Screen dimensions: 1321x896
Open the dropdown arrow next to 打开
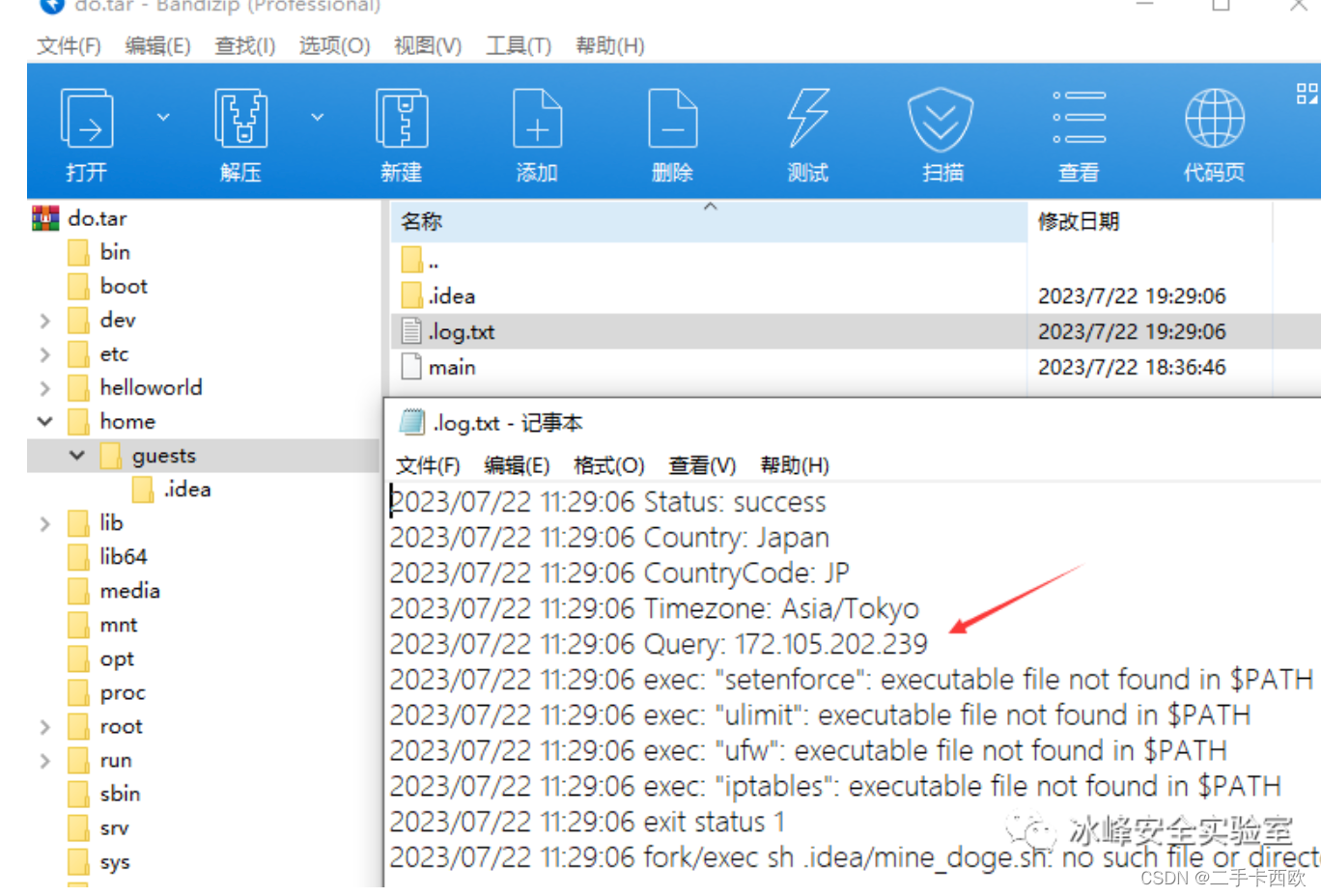point(163,117)
